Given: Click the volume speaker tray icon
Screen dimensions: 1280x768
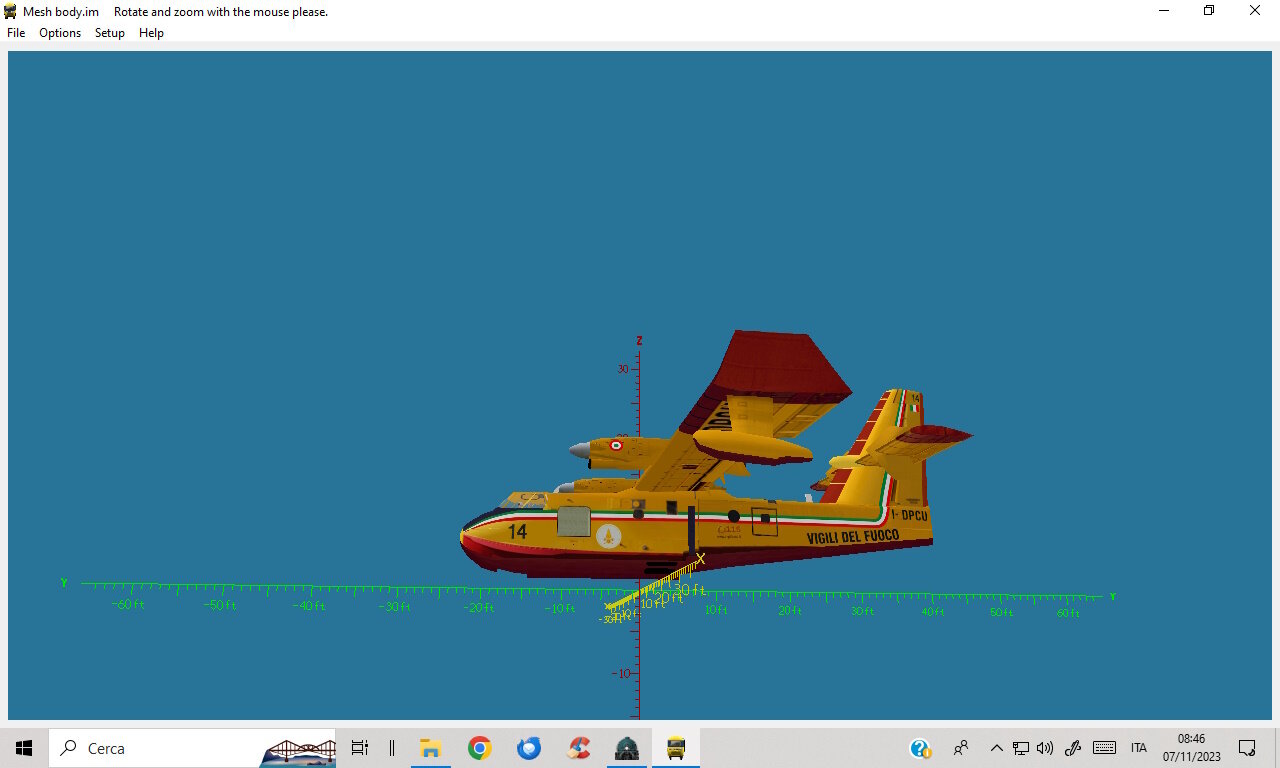Looking at the screenshot, I should (x=1045, y=748).
